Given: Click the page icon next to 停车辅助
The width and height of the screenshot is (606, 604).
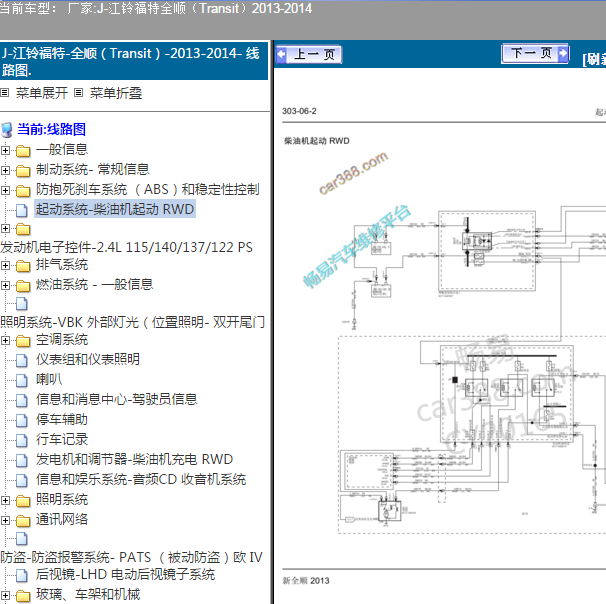Looking at the screenshot, I should [x=22, y=420].
